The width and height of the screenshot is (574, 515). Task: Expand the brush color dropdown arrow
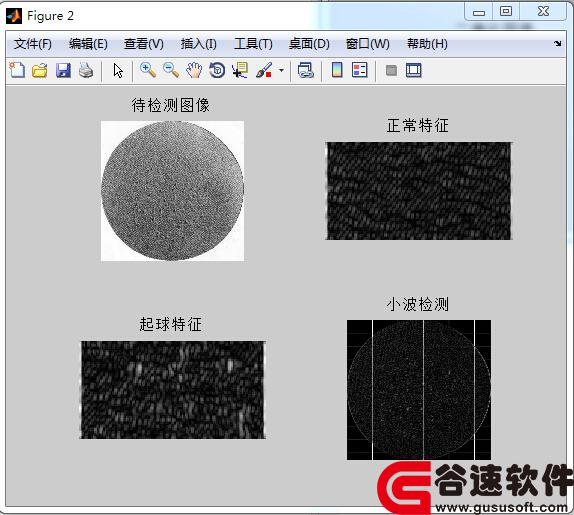(281, 70)
